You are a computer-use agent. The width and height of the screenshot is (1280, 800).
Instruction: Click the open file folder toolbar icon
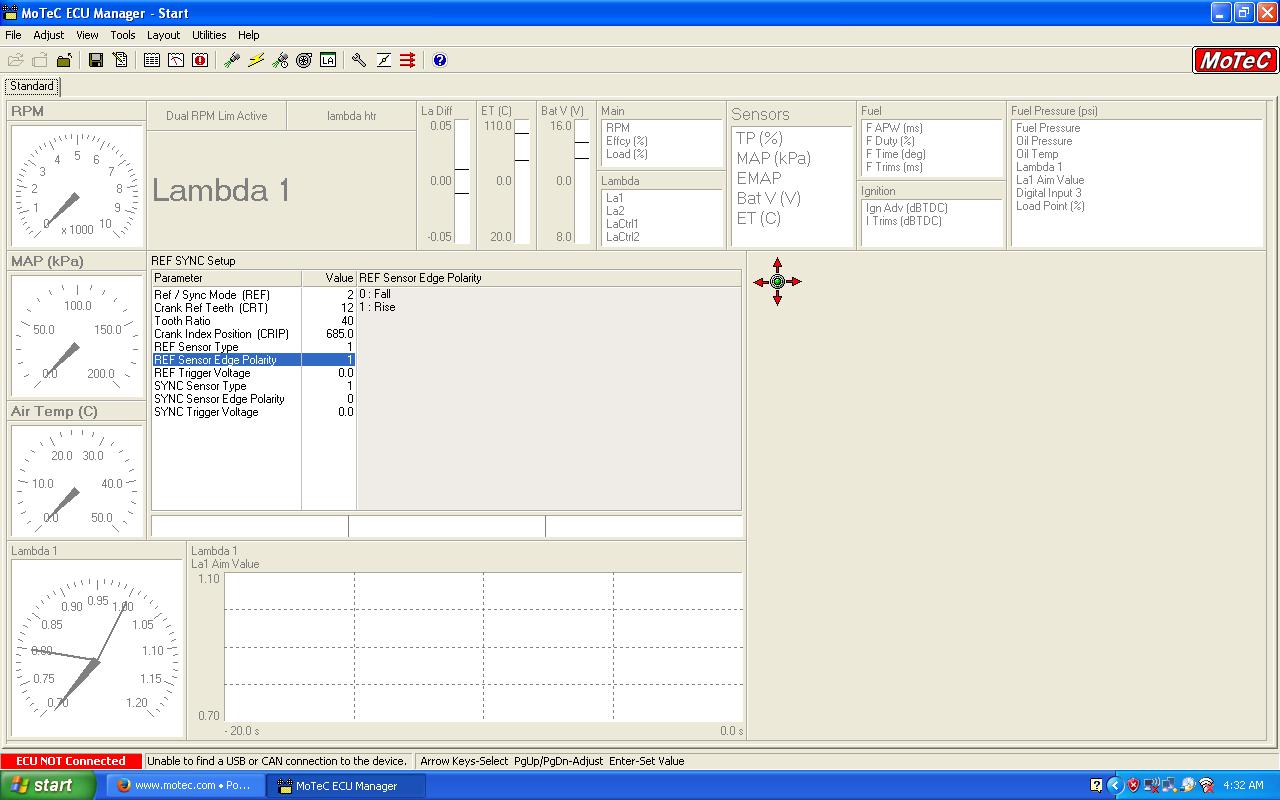(x=16, y=60)
